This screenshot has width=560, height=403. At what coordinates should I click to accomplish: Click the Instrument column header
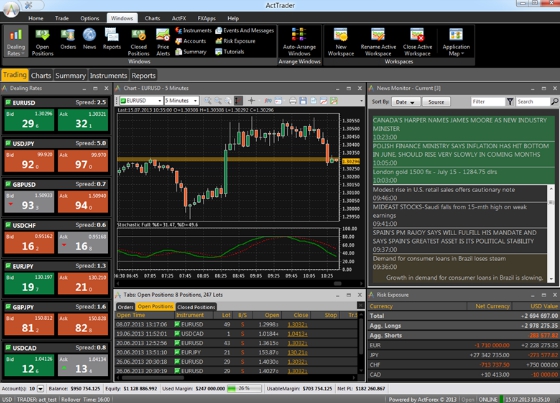pos(194,315)
